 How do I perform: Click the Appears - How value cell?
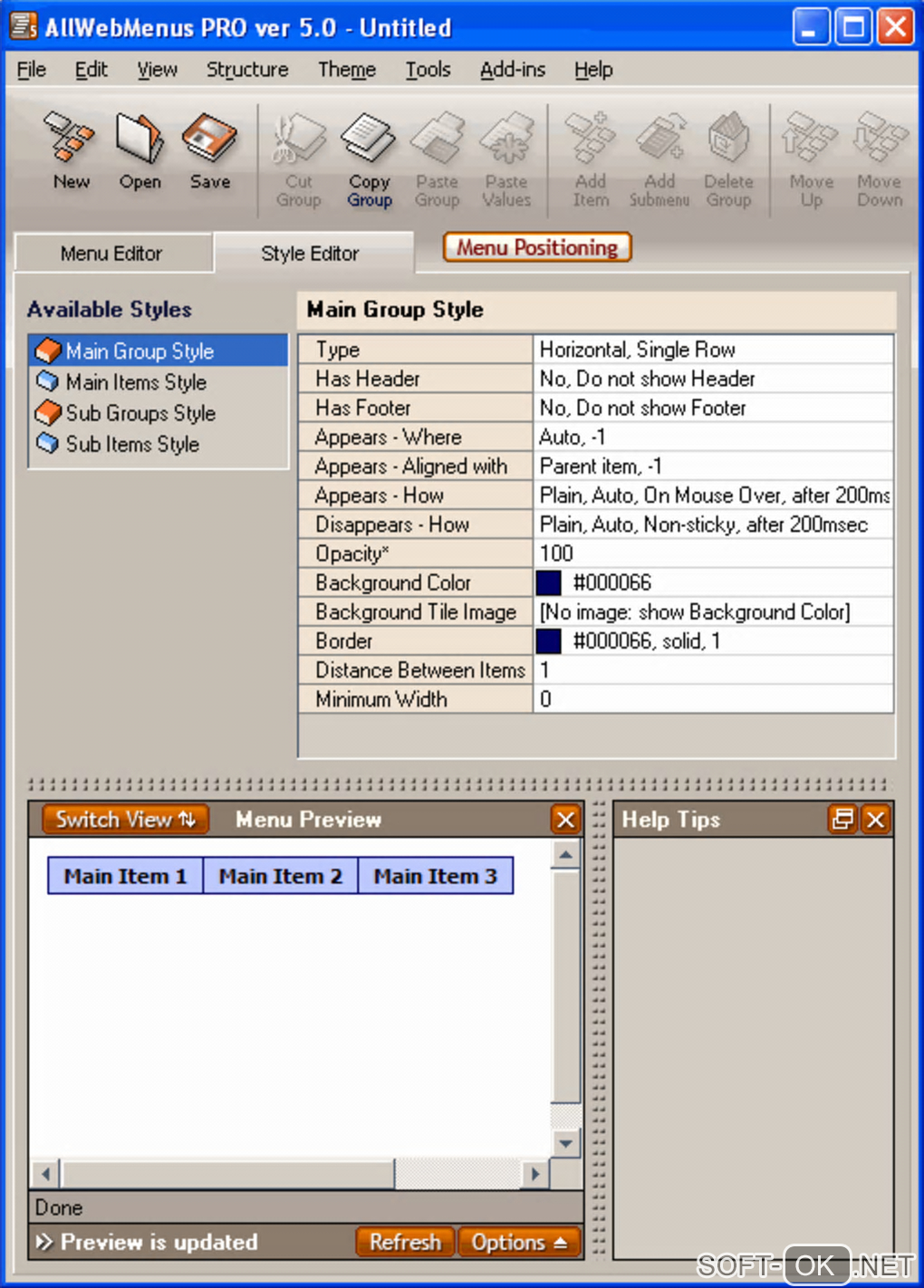(713, 495)
